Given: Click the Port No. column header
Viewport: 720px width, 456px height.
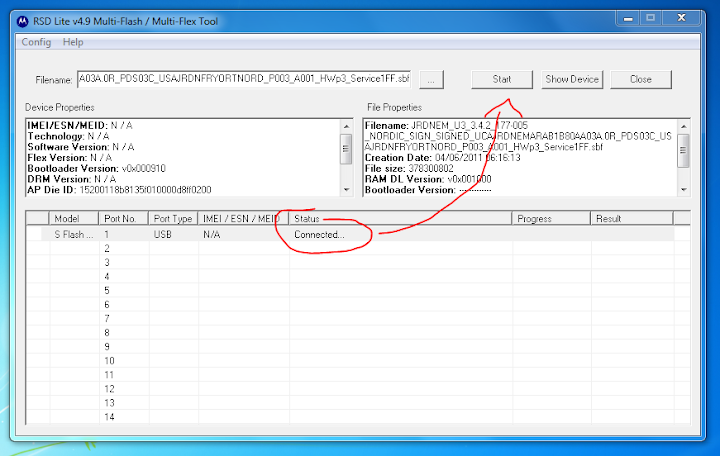Looking at the screenshot, I should pyautogui.click(x=124, y=219).
